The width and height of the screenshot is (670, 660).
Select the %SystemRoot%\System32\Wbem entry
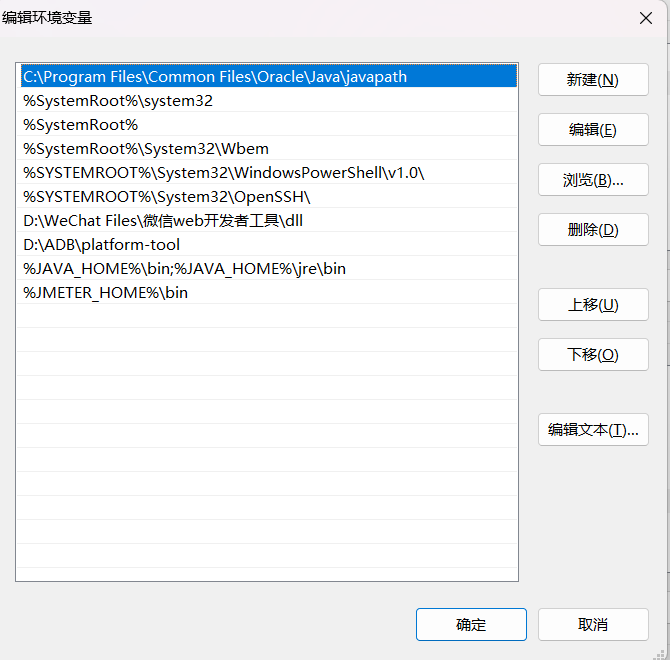[x=267, y=149]
